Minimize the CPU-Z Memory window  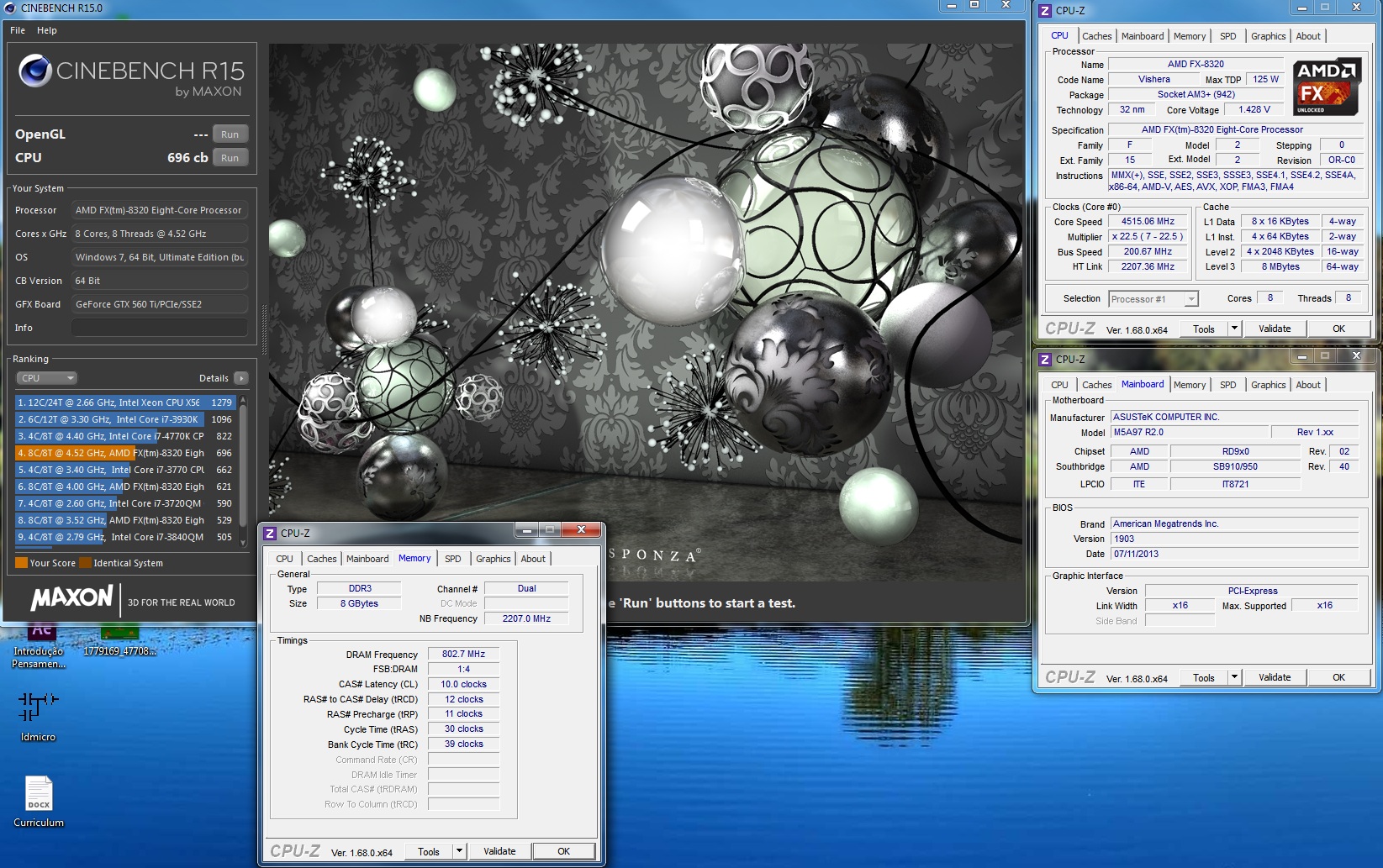[526, 530]
